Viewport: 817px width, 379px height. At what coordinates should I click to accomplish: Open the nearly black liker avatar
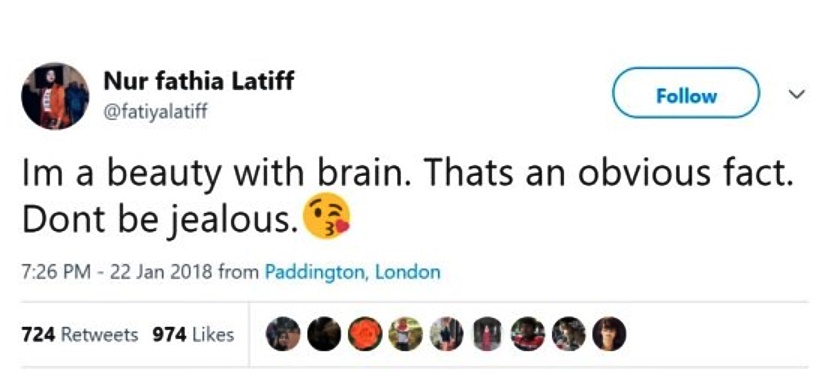324,334
